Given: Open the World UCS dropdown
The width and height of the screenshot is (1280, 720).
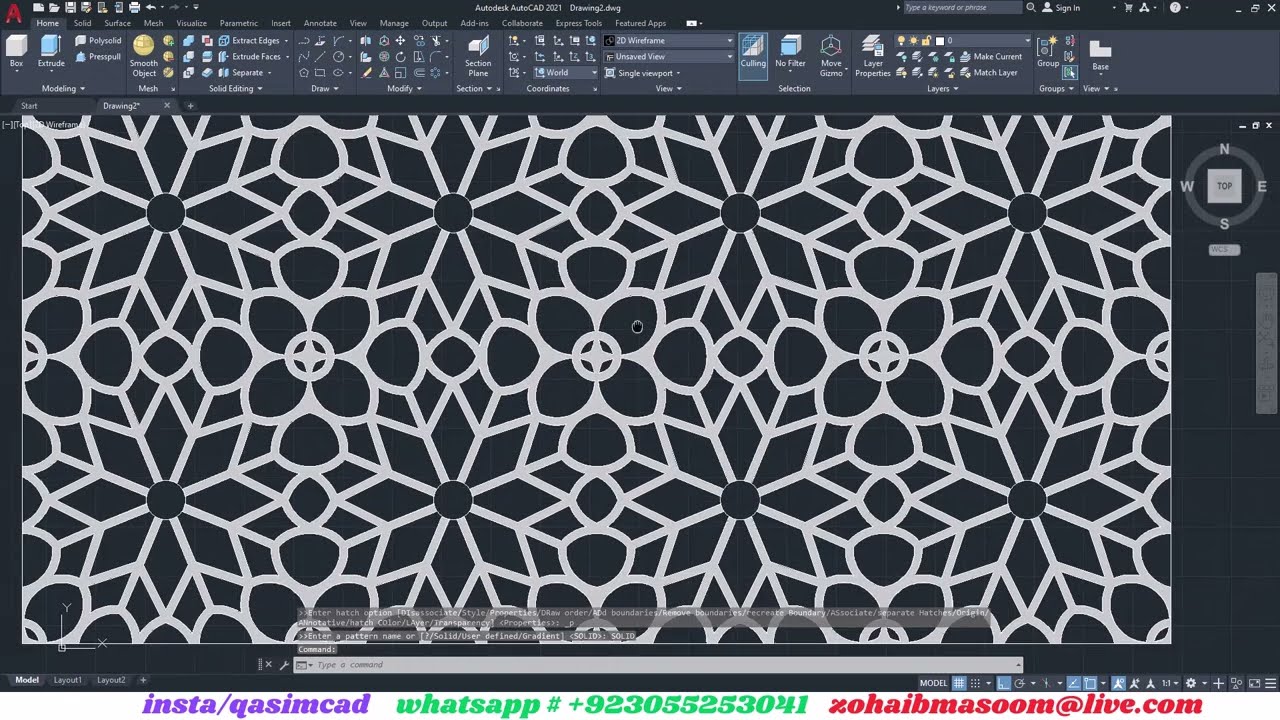Looking at the screenshot, I should pyautogui.click(x=565, y=73).
